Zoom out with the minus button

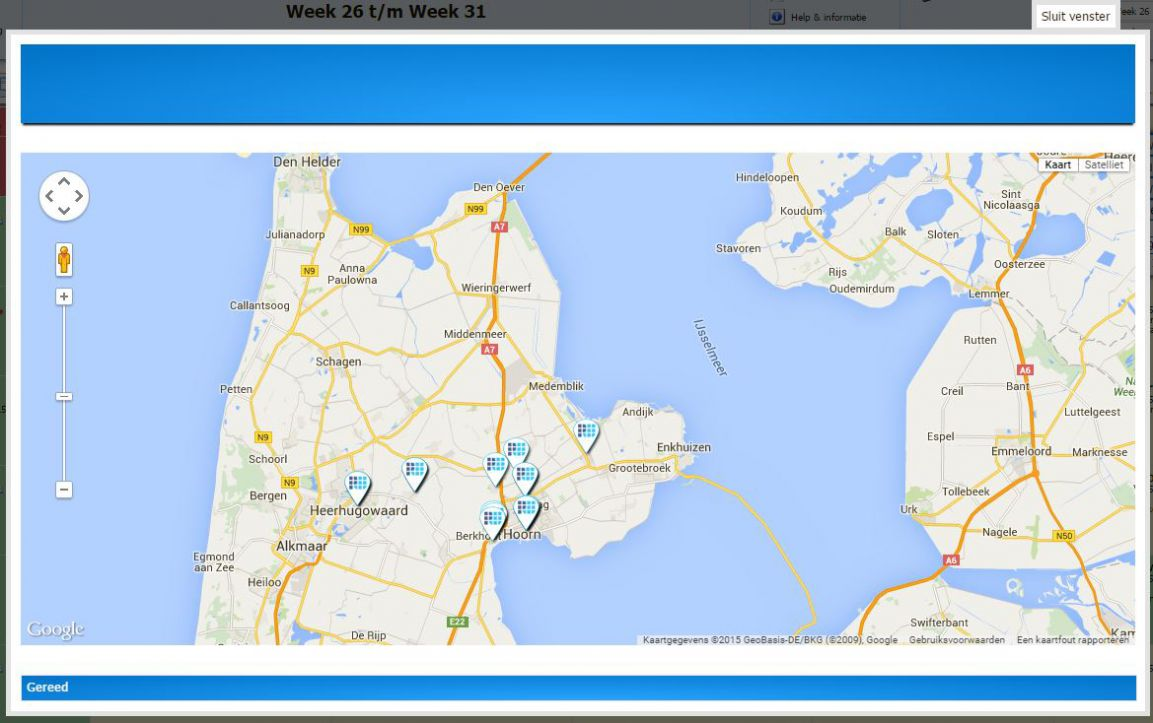point(64,489)
